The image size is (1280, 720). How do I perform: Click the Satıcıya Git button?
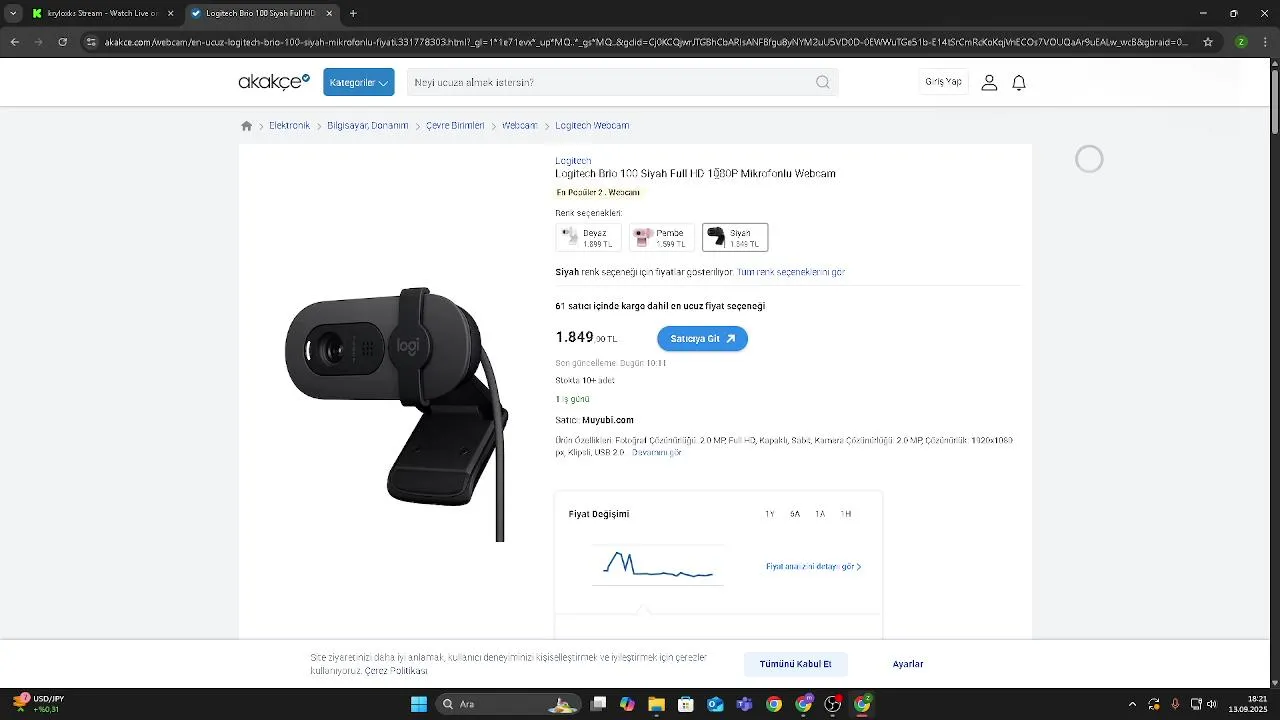pos(702,339)
